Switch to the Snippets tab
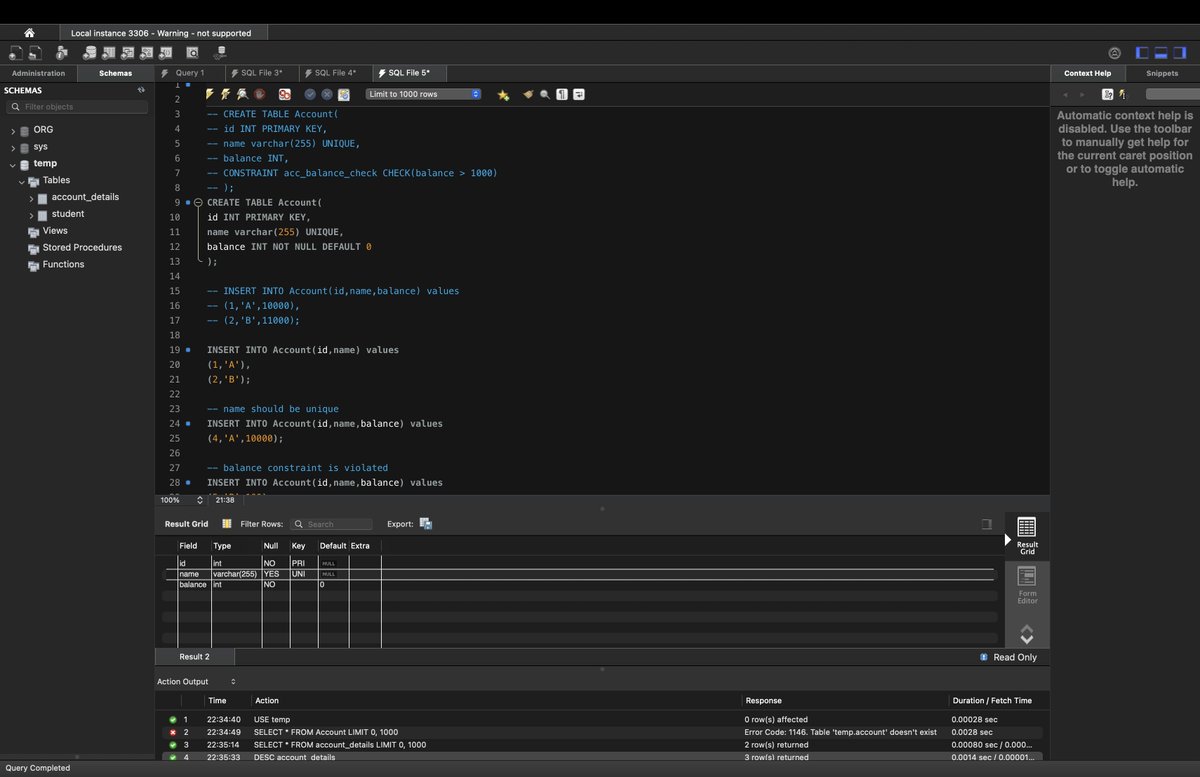Viewport: 1200px width, 777px height. coord(1162,73)
